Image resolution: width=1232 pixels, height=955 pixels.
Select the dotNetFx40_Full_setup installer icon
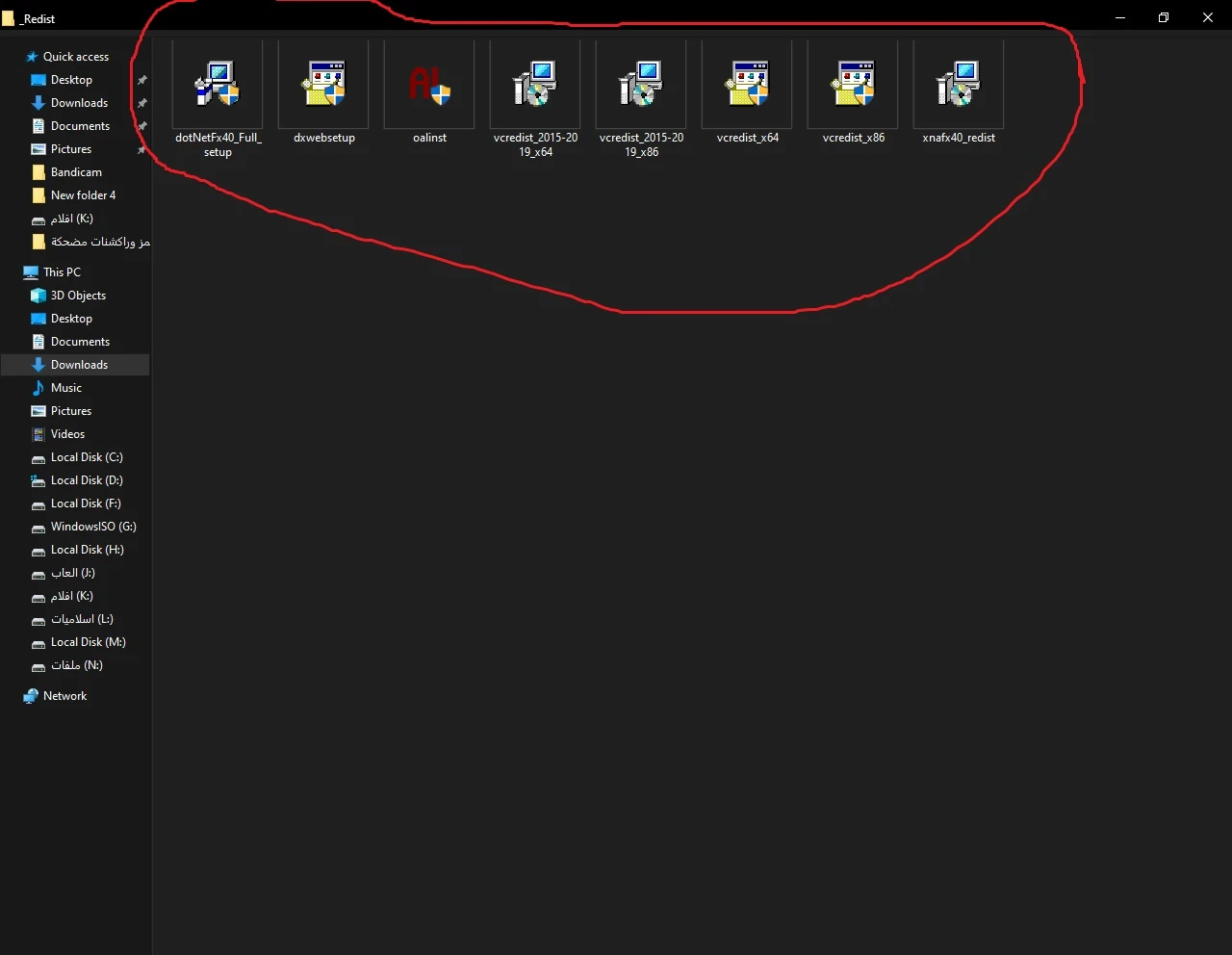218,85
